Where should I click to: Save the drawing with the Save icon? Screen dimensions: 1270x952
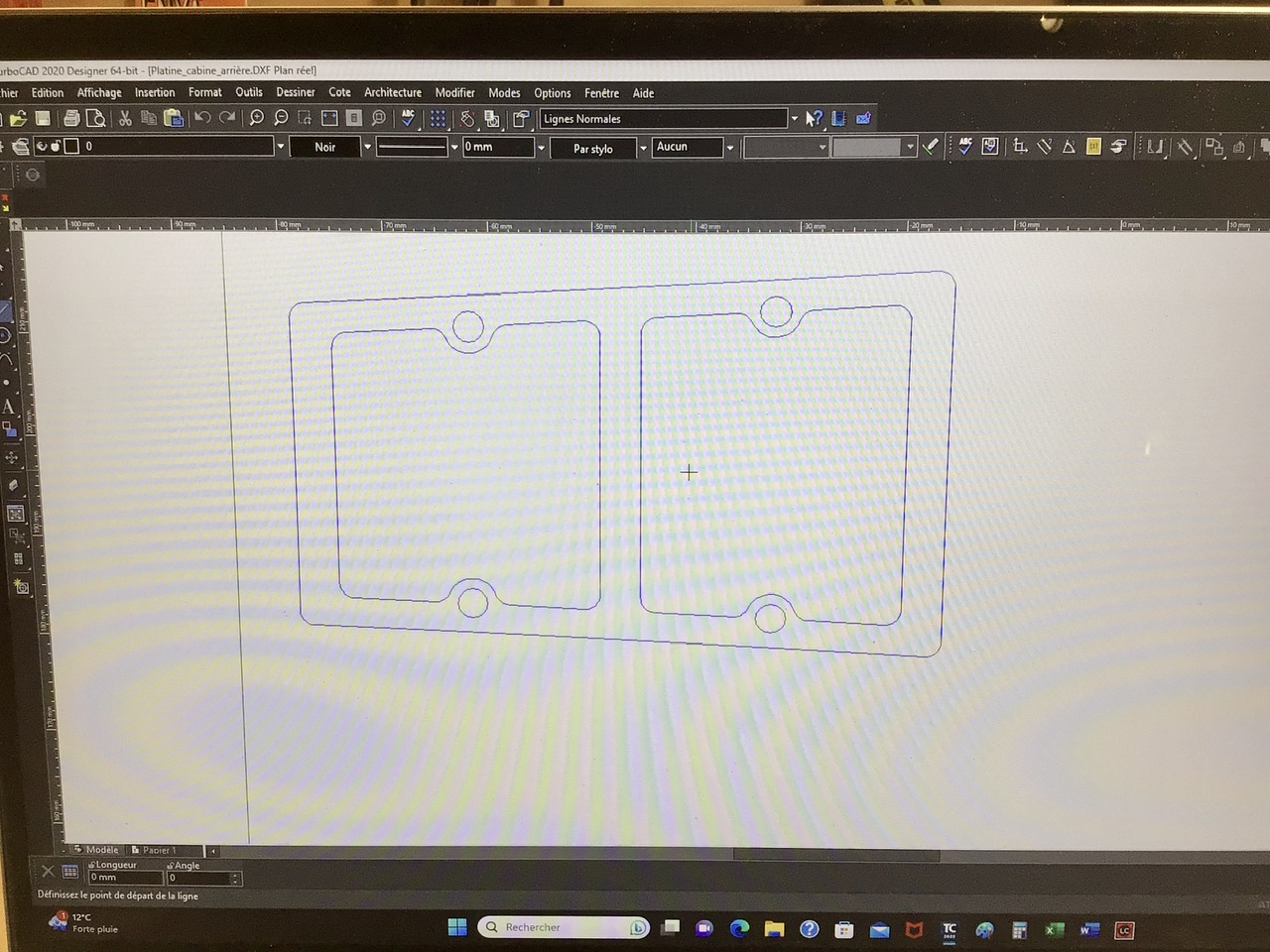pos(43,119)
